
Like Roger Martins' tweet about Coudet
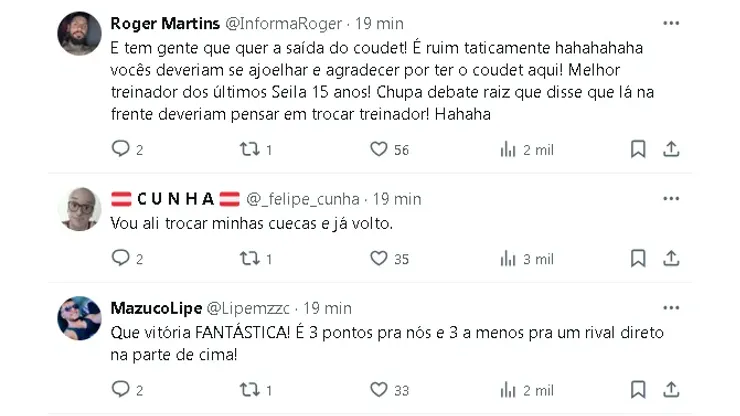click(379, 149)
